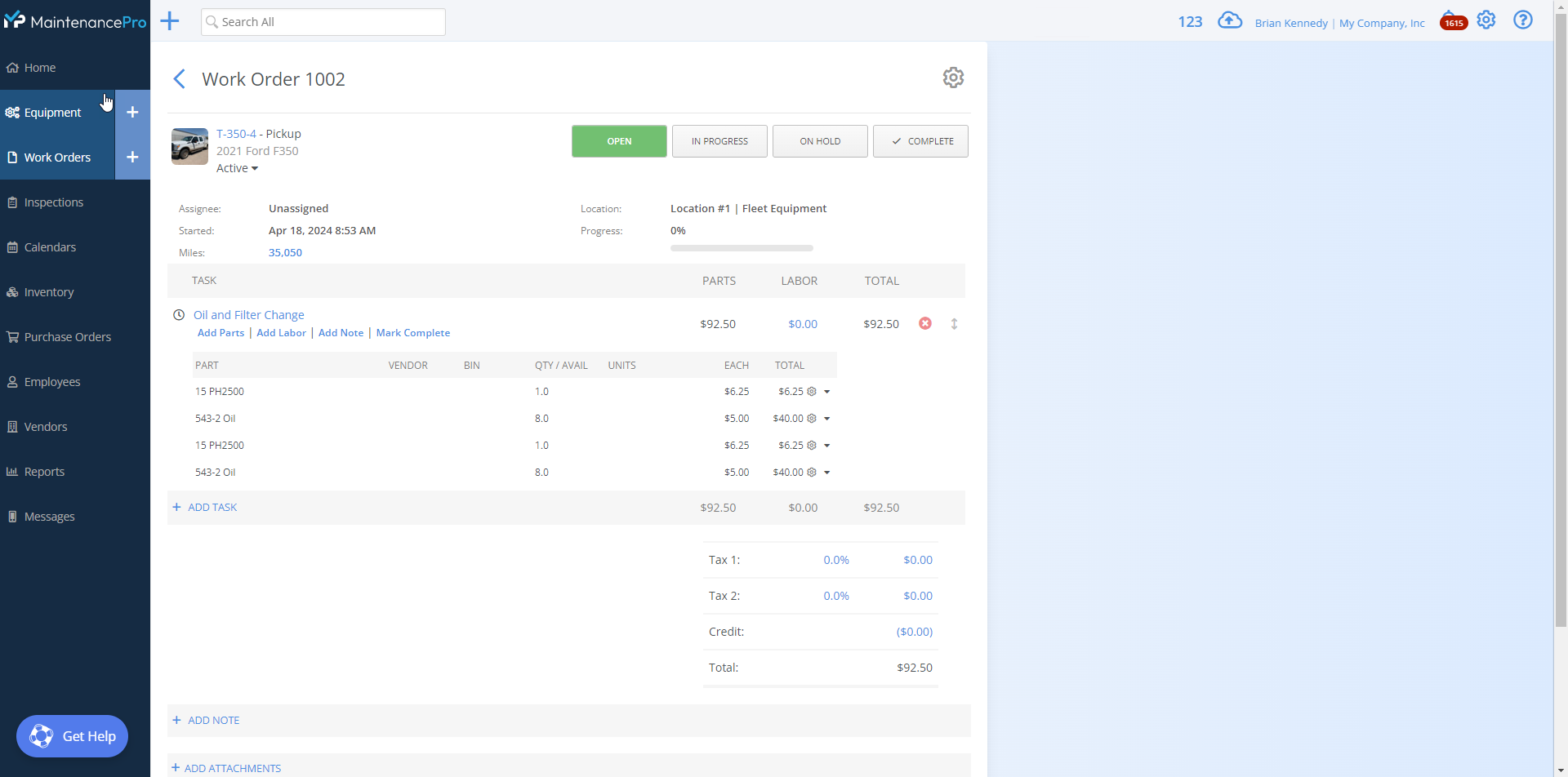Image resolution: width=1568 pixels, height=777 pixels.
Task: Expand first 543-2 Oil part dropdown arrow
Action: (x=827, y=419)
